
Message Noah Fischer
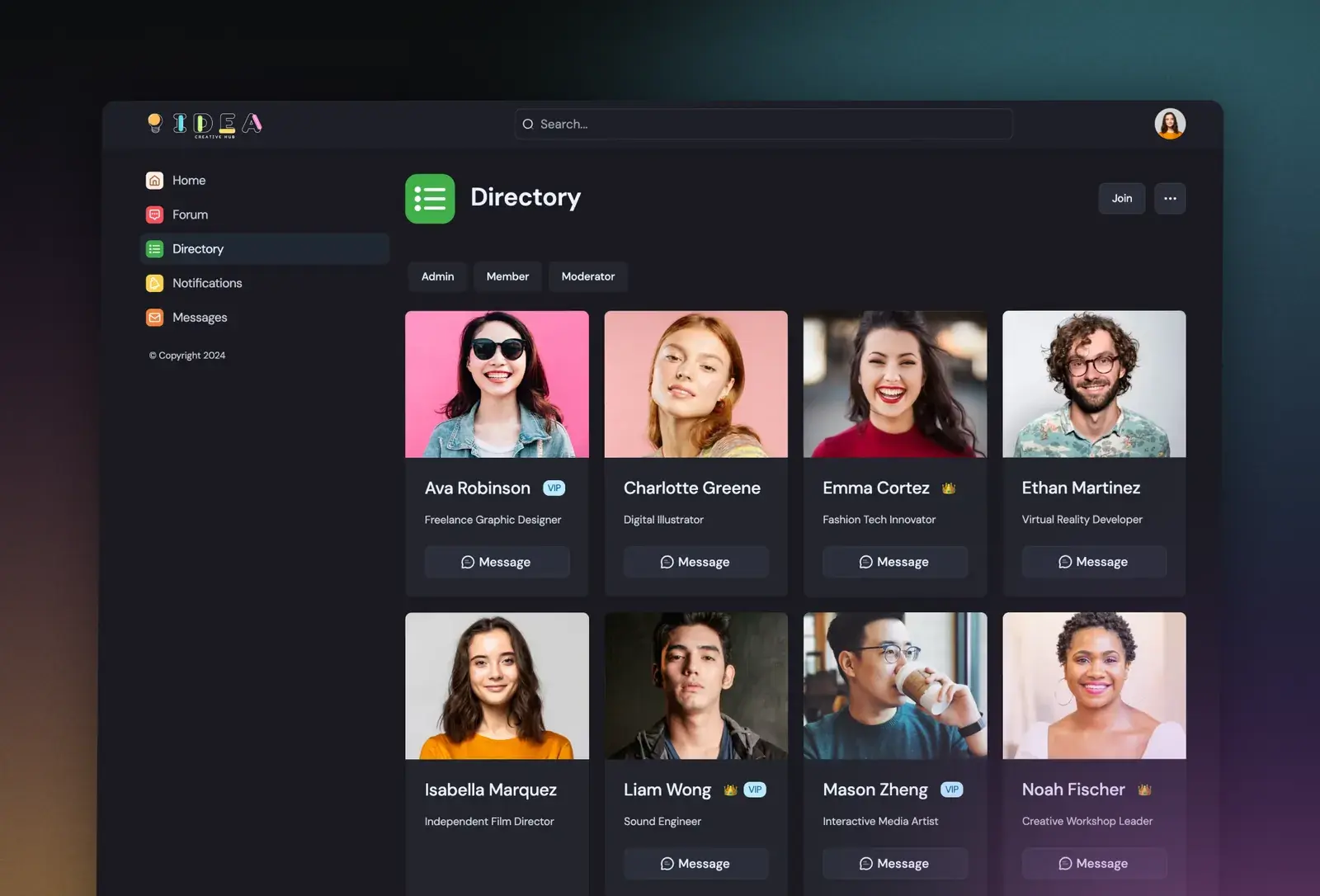1094,863
